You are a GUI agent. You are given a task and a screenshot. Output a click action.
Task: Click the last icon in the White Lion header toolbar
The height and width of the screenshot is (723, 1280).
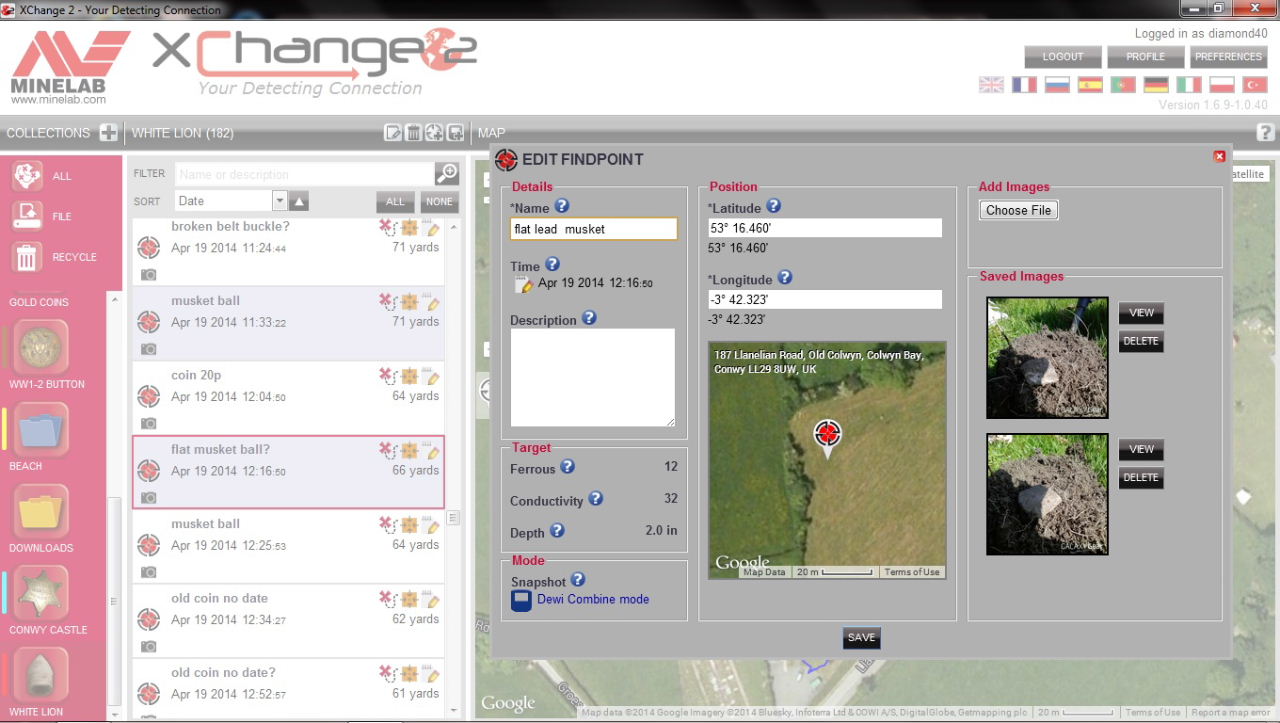pos(455,132)
